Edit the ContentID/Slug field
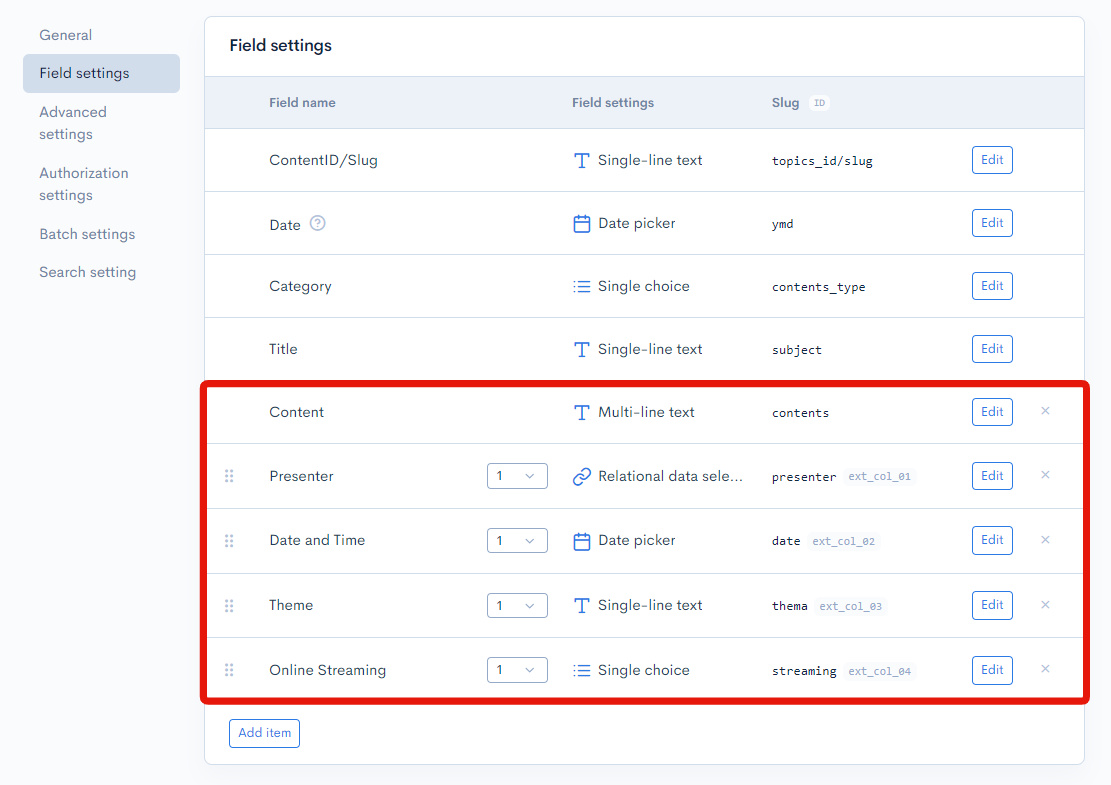1111x785 pixels. coord(992,160)
